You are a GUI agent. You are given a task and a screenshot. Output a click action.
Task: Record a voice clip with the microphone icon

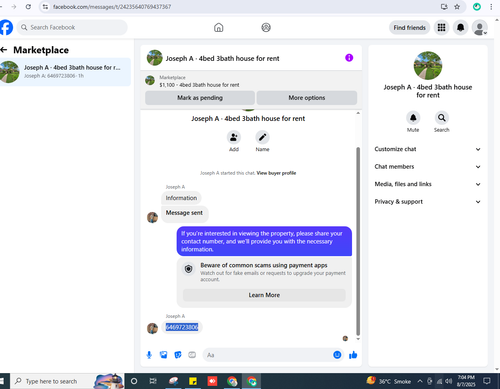(149, 355)
